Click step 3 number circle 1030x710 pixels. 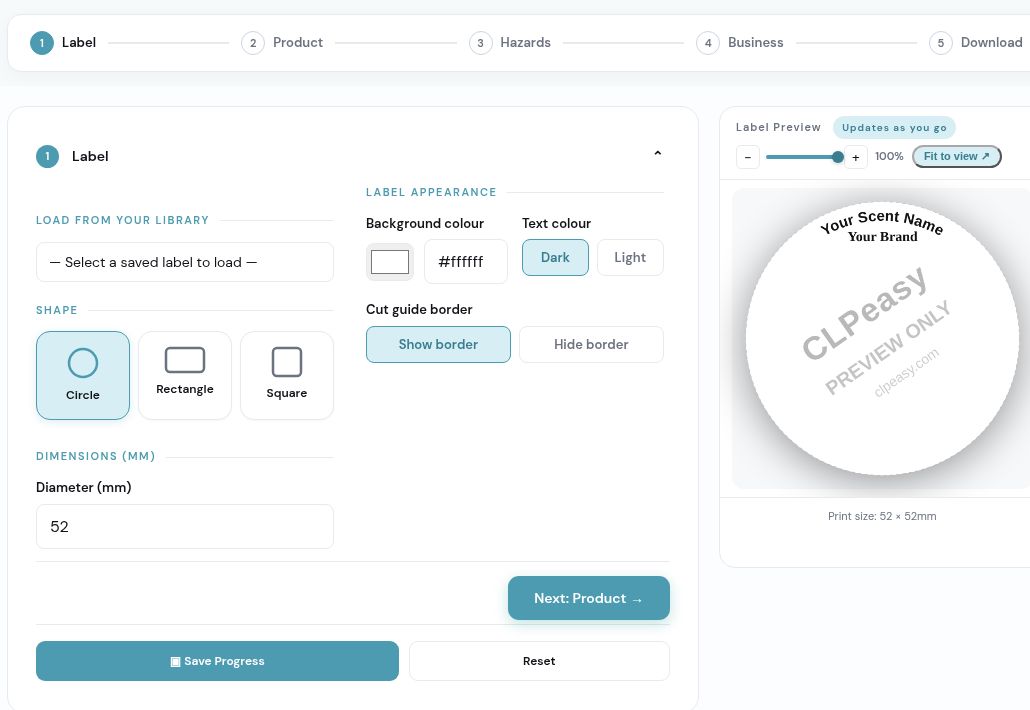tap(481, 43)
